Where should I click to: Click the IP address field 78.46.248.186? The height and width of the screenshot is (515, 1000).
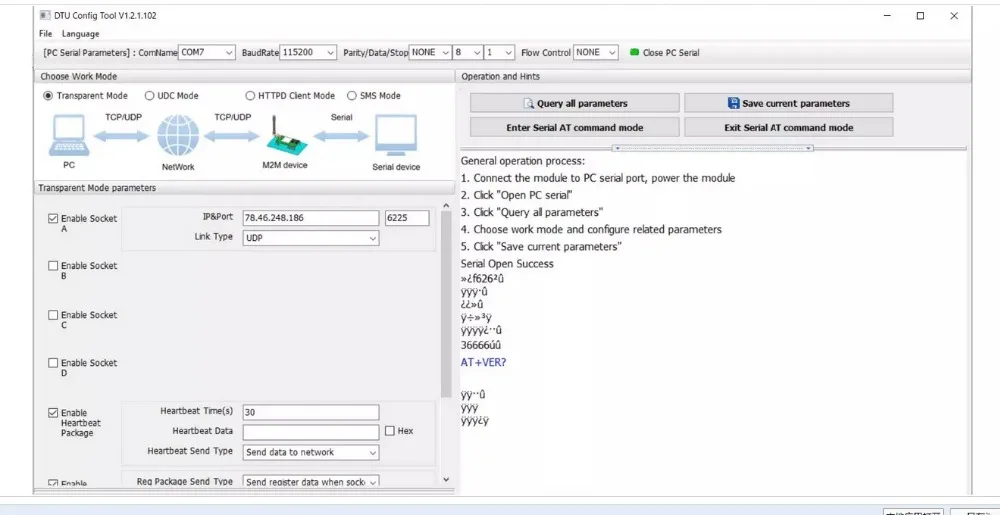(311, 218)
